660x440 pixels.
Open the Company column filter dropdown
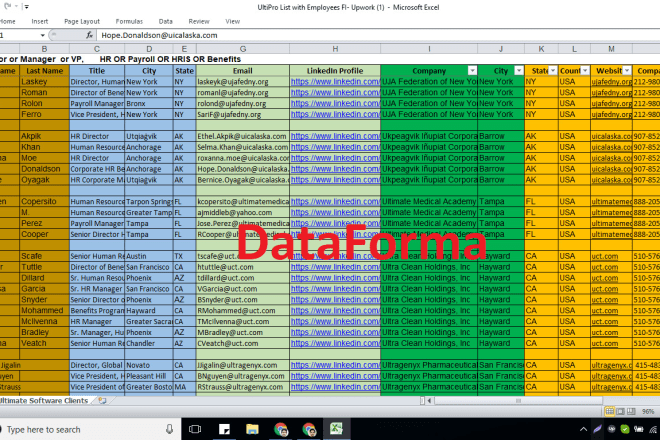472,71
